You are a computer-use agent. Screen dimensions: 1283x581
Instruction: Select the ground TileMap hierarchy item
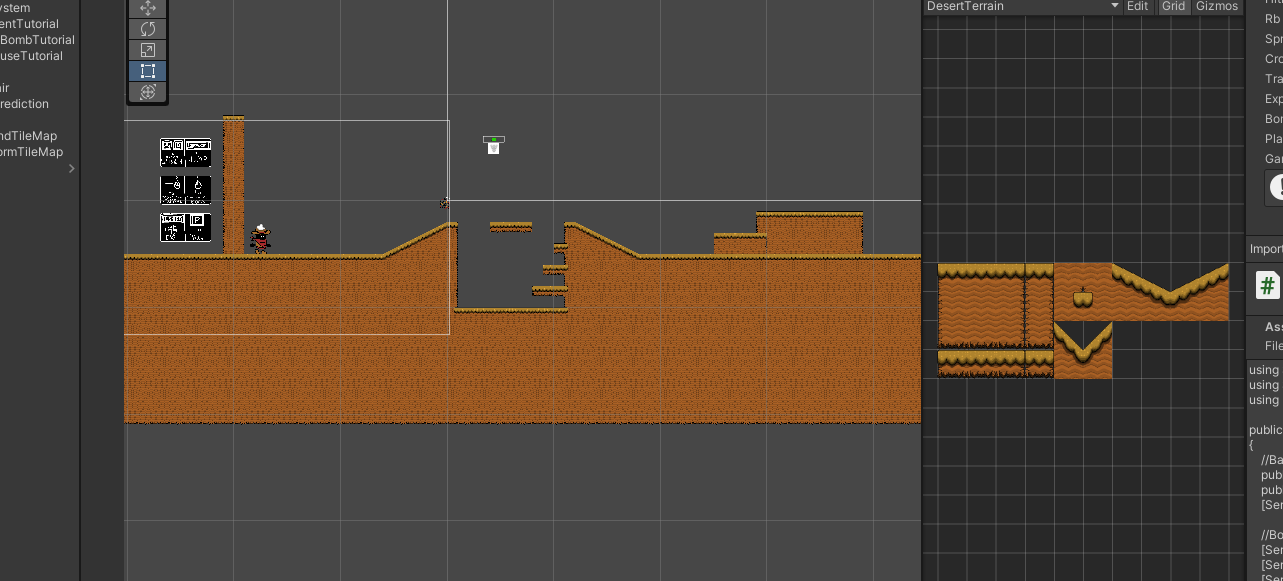(x=28, y=136)
